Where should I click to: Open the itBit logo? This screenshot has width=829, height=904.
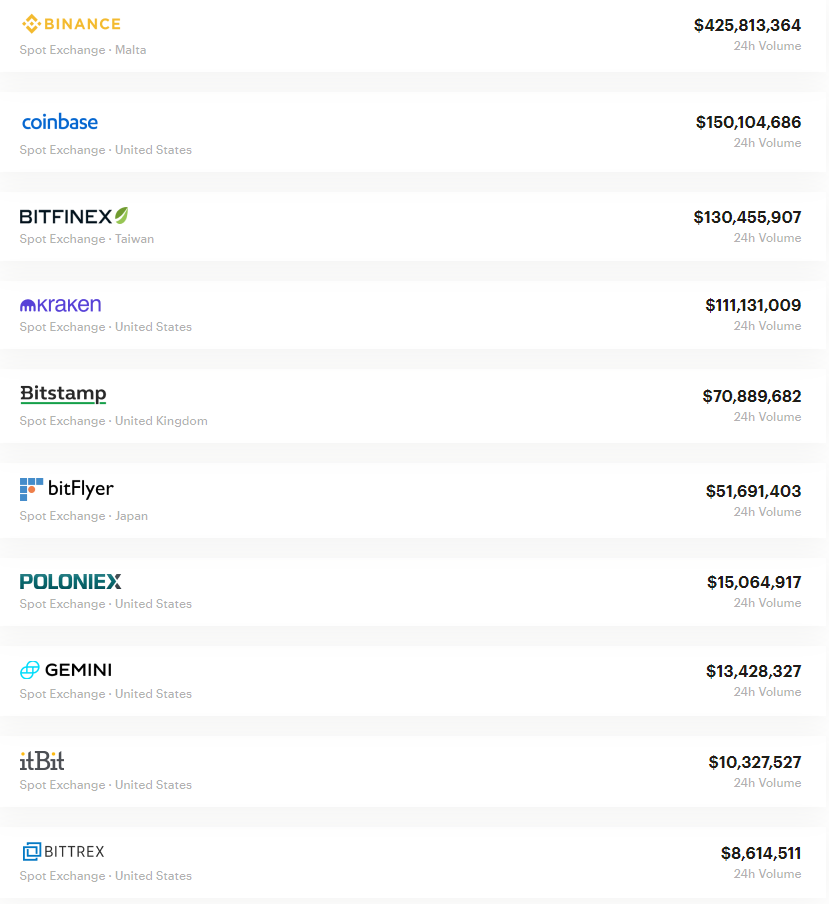point(42,761)
